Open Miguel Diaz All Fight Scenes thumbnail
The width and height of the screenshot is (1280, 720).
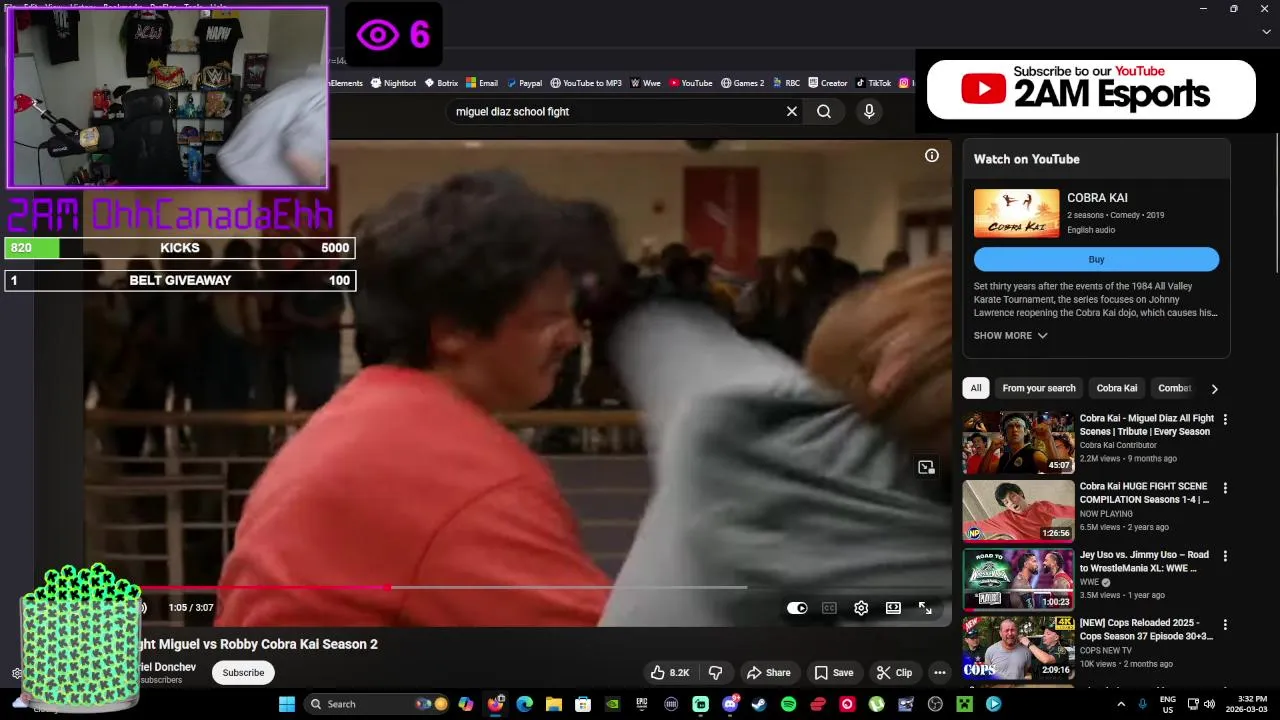point(1018,443)
